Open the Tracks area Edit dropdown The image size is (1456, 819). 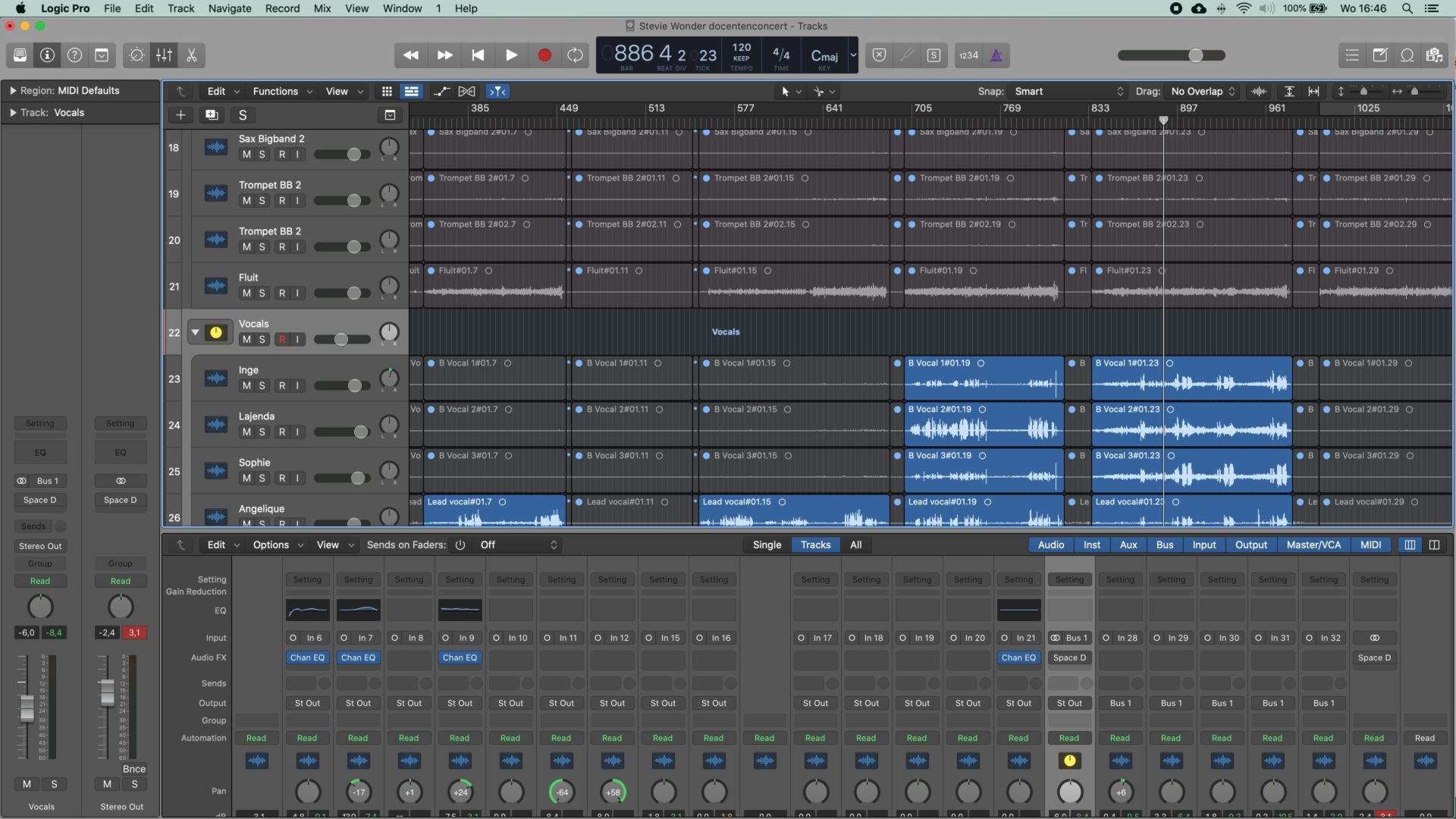click(x=223, y=91)
